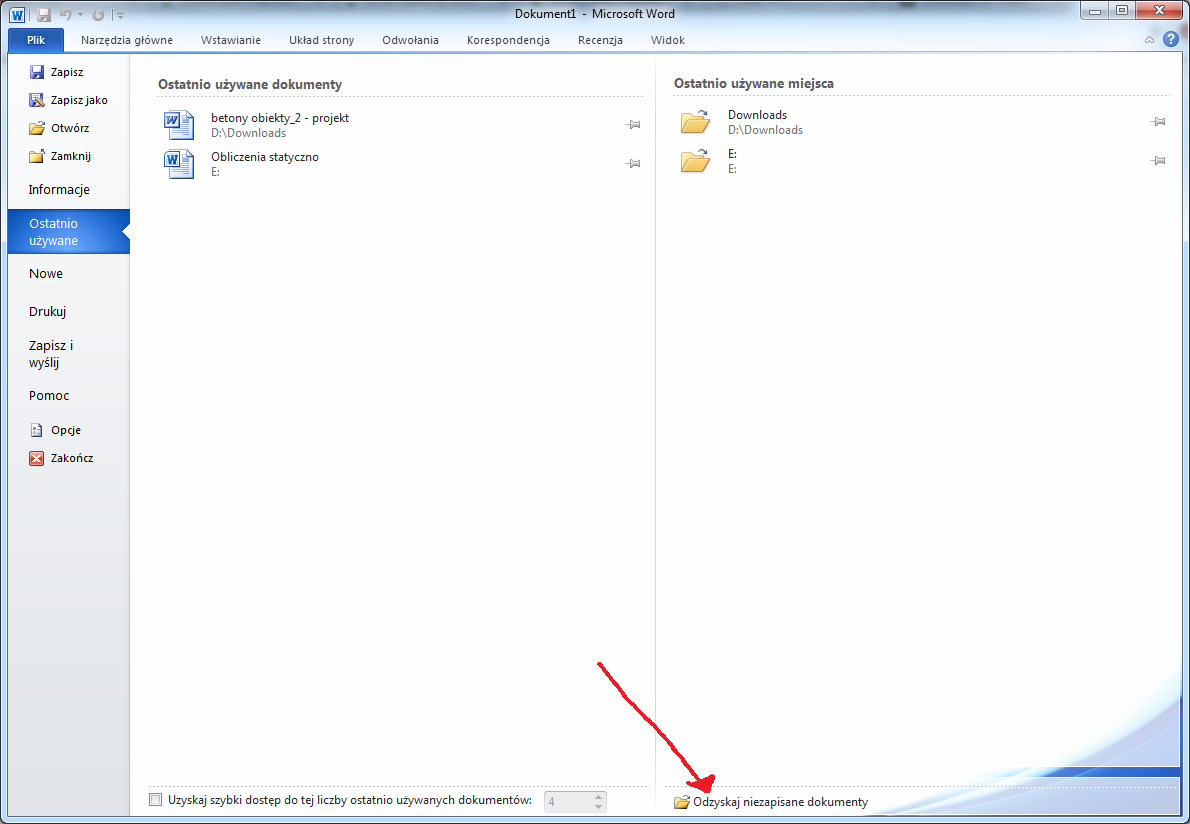Switch to the Widok tab
Viewport: 1190px width, 824px height.
click(x=668, y=40)
